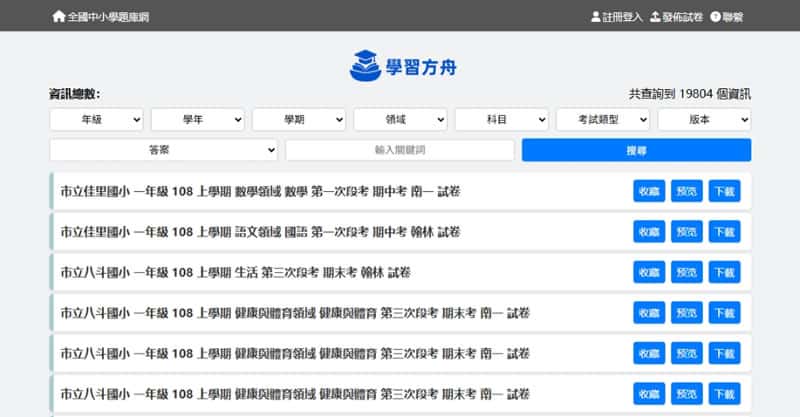Click the 輸入關鍵詞 keyword input field
The width and height of the screenshot is (800, 417).
(400, 150)
